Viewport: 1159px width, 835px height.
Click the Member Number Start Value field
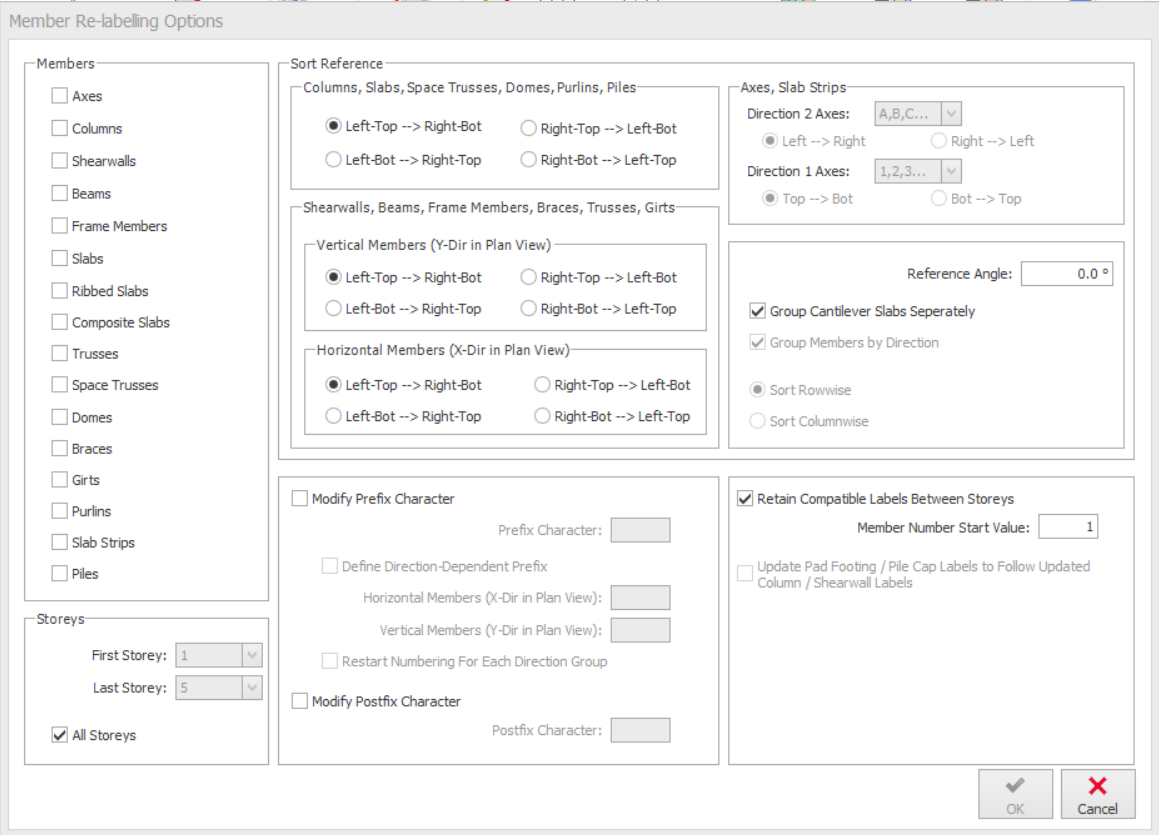point(1067,527)
